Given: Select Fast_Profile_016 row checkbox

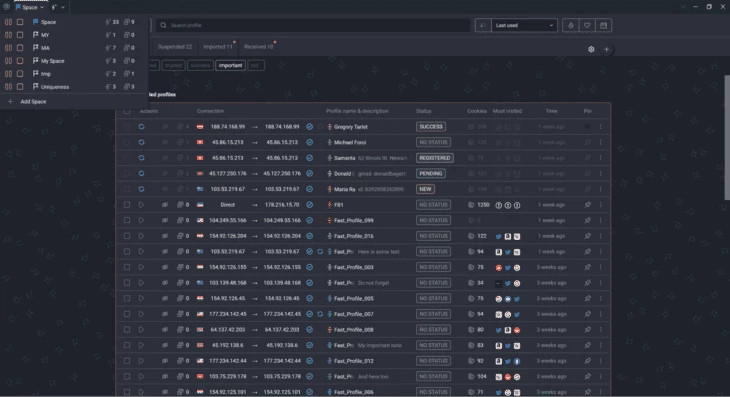Looking at the screenshot, I should pyautogui.click(x=127, y=236).
